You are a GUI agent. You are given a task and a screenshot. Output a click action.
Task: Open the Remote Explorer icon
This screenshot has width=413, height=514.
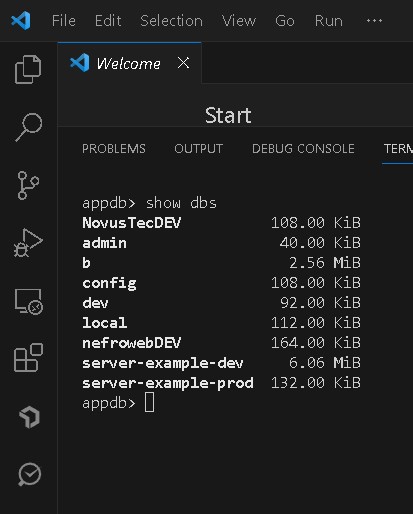pyautogui.click(x=29, y=301)
